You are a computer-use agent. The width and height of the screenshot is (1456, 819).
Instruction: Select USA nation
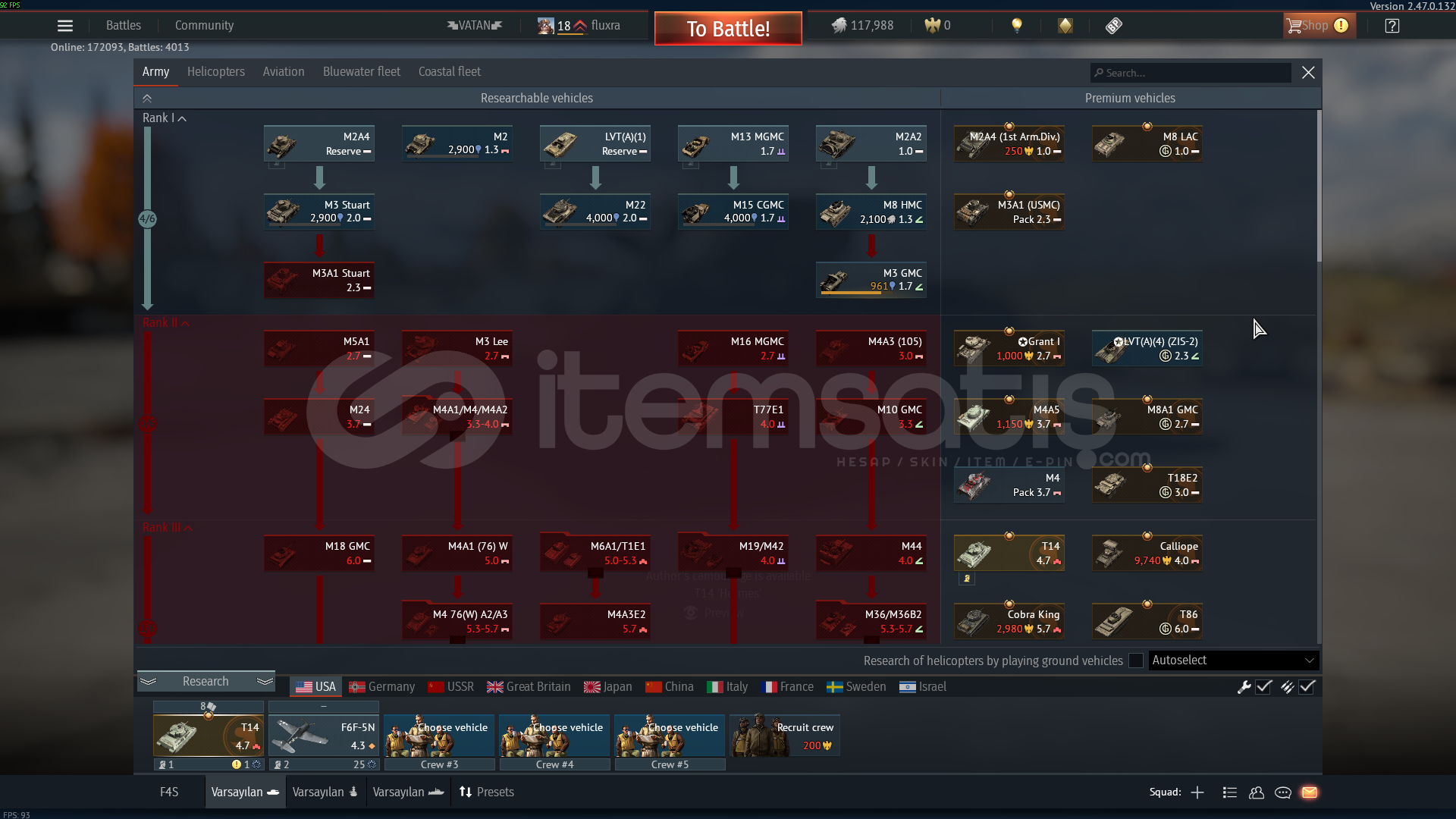click(x=315, y=687)
